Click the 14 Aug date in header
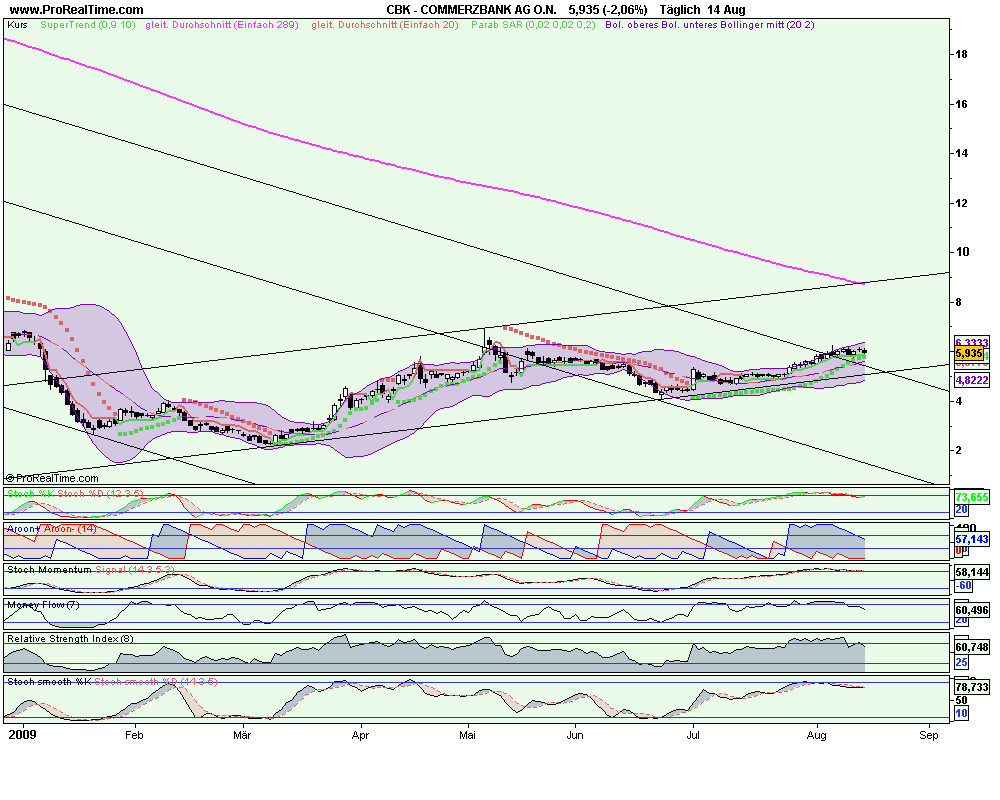 pyautogui.click(x=726, y=10)
